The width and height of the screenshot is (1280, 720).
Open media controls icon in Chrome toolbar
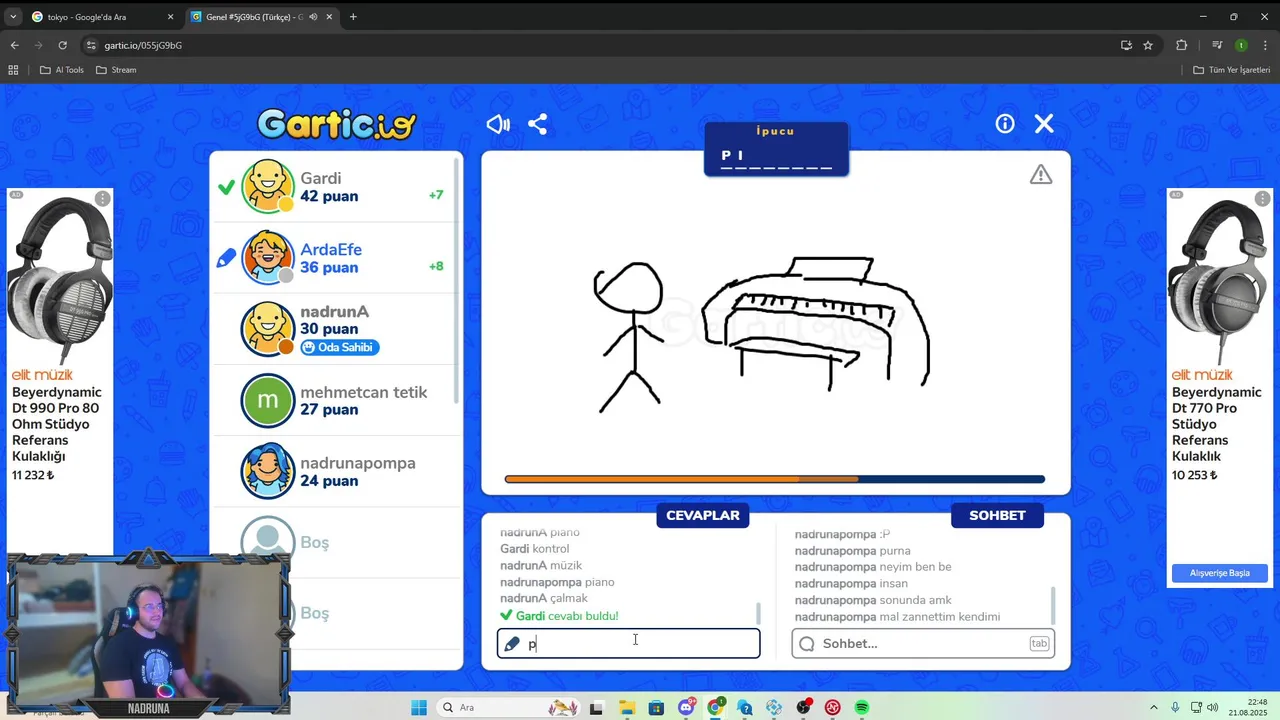(1217, 45)
